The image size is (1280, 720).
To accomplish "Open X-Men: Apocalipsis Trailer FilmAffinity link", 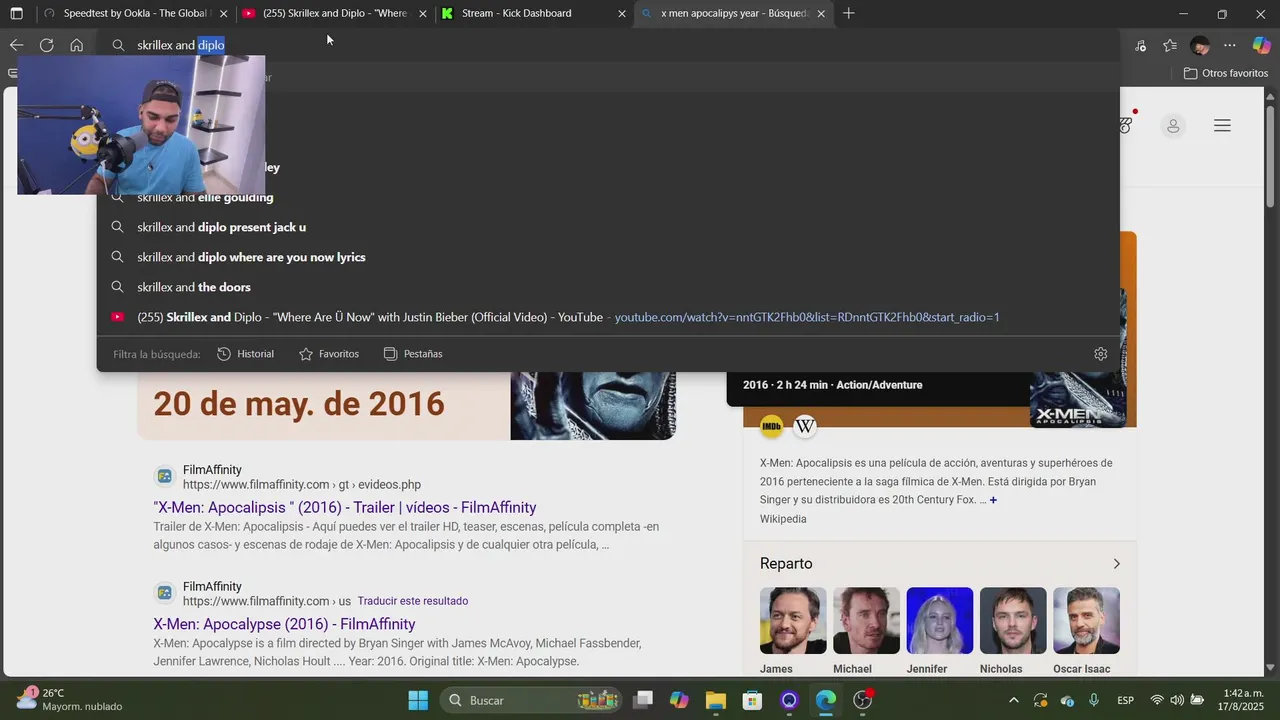I will tap(345, 508).
